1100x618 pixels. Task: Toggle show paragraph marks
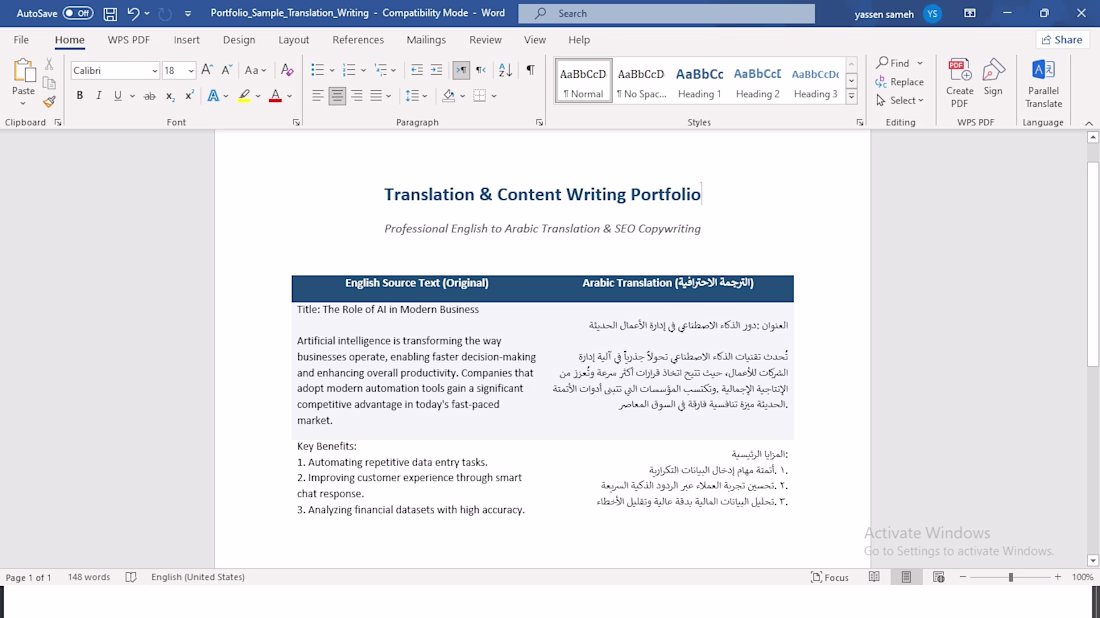click(530, 70)
